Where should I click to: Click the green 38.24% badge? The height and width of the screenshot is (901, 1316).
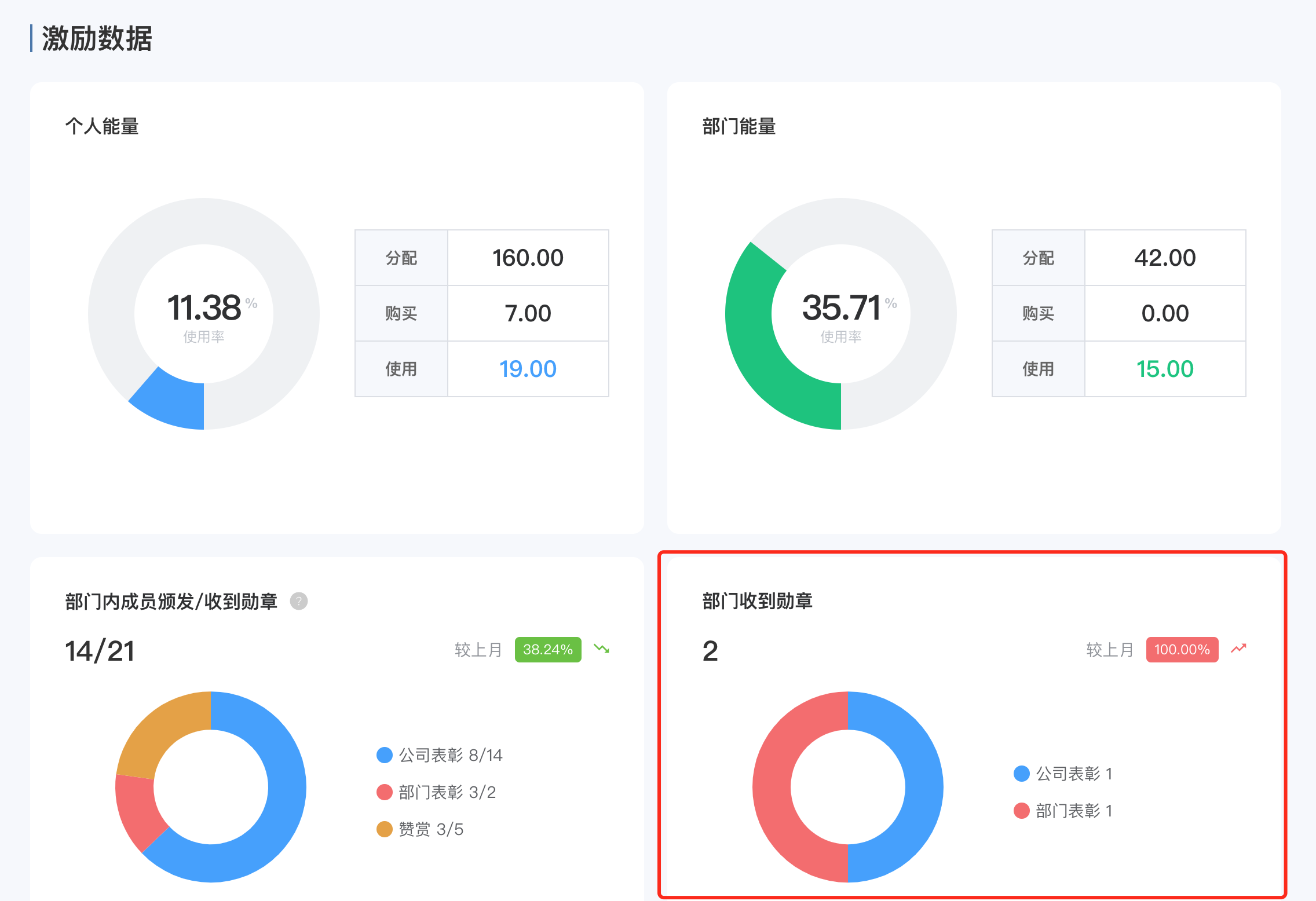[x=547, y=650]
